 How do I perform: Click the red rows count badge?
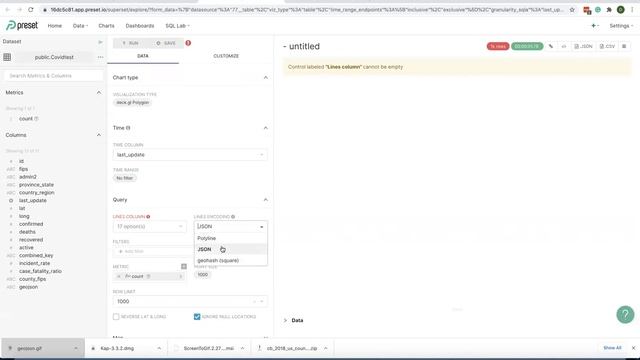coord(498,47)
